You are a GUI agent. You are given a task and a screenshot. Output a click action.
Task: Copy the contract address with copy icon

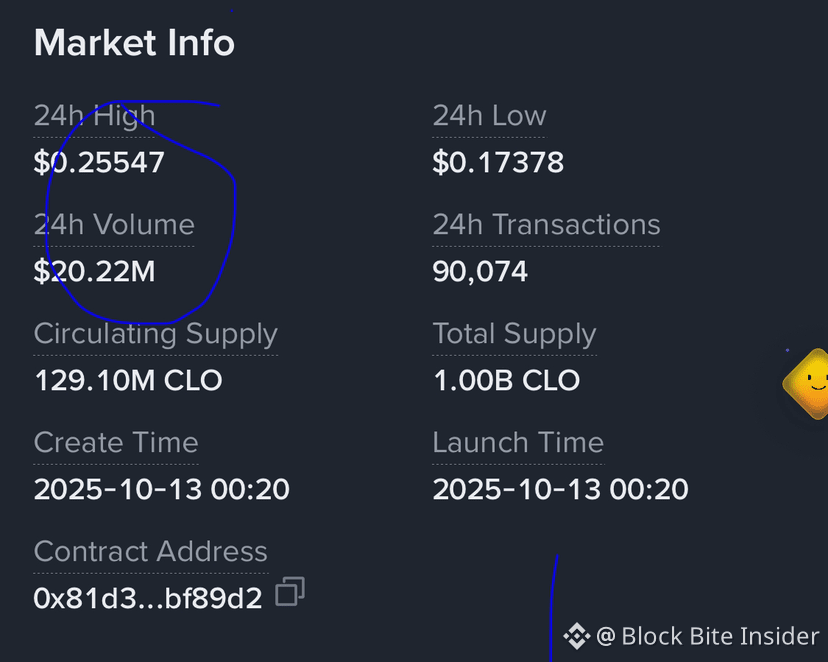point(290,591)
